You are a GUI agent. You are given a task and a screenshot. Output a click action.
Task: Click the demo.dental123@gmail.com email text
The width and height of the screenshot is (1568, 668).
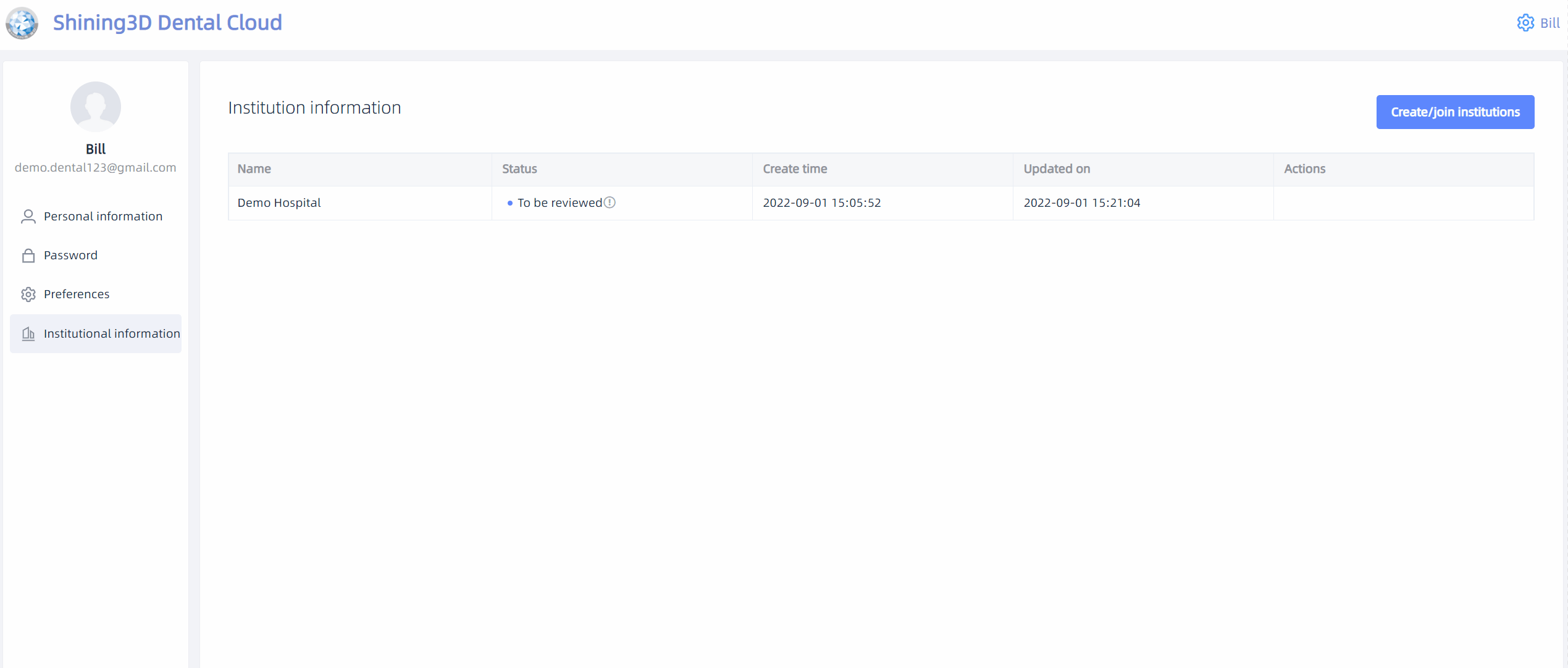[x=96, y=168]
